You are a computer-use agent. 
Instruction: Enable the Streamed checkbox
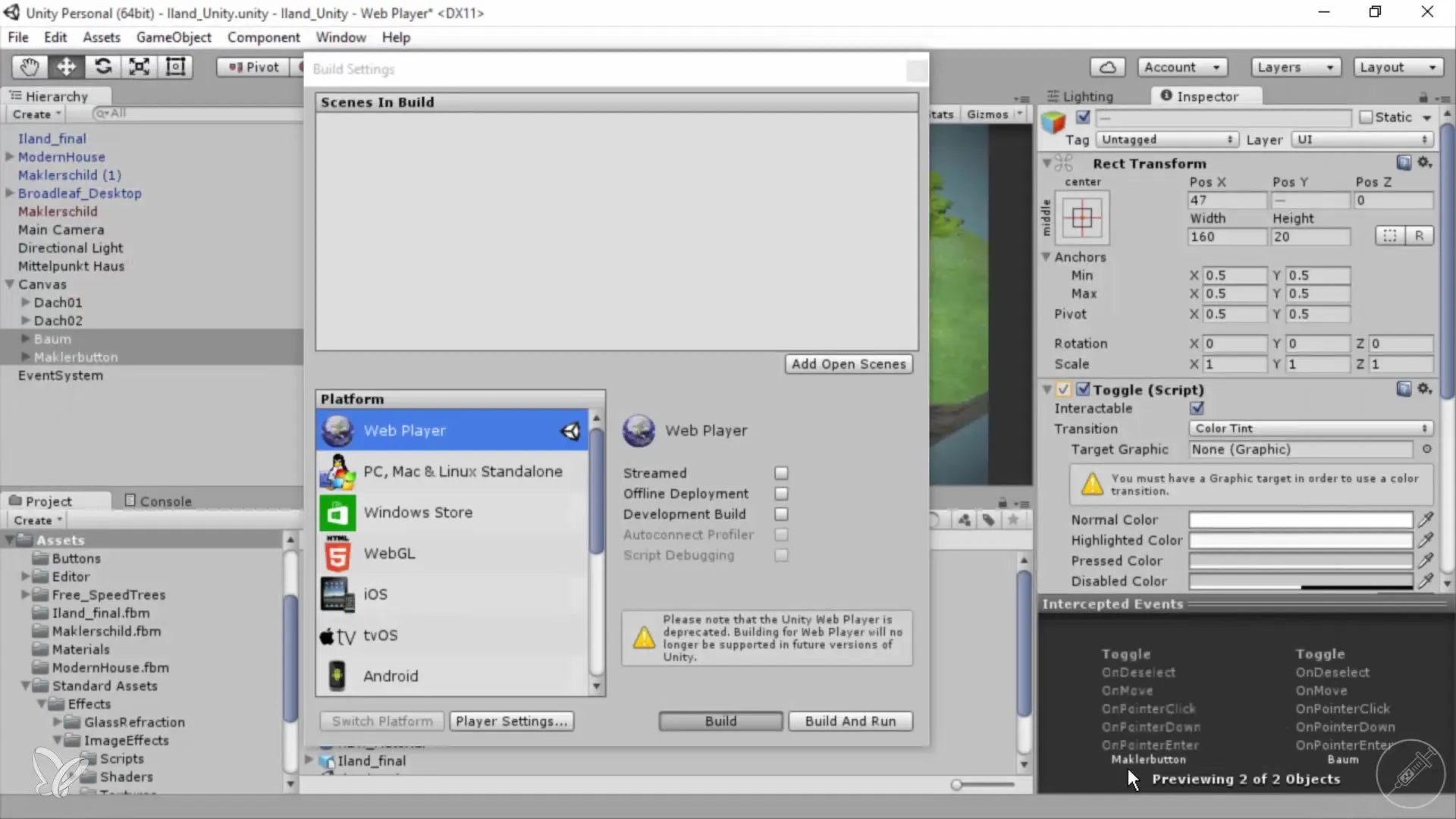(x=781, y=472)
